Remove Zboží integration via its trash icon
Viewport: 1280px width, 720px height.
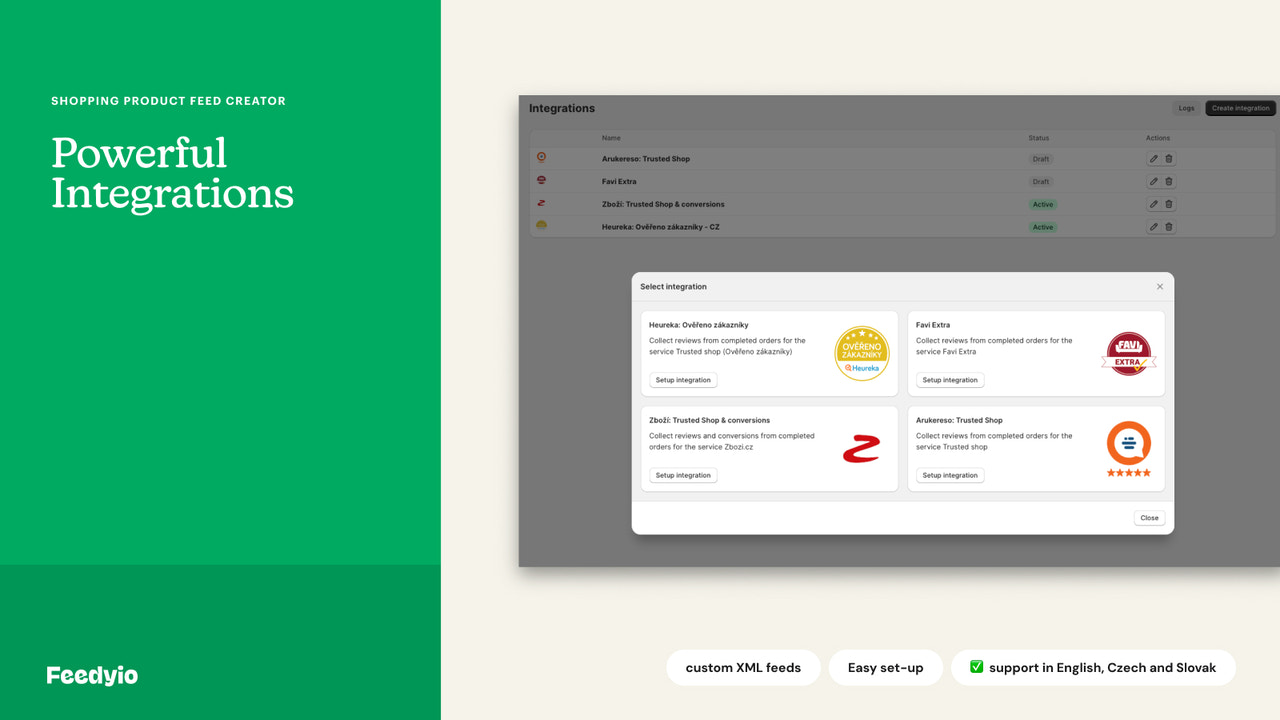pyautogui.click(x=1168, y=203)
